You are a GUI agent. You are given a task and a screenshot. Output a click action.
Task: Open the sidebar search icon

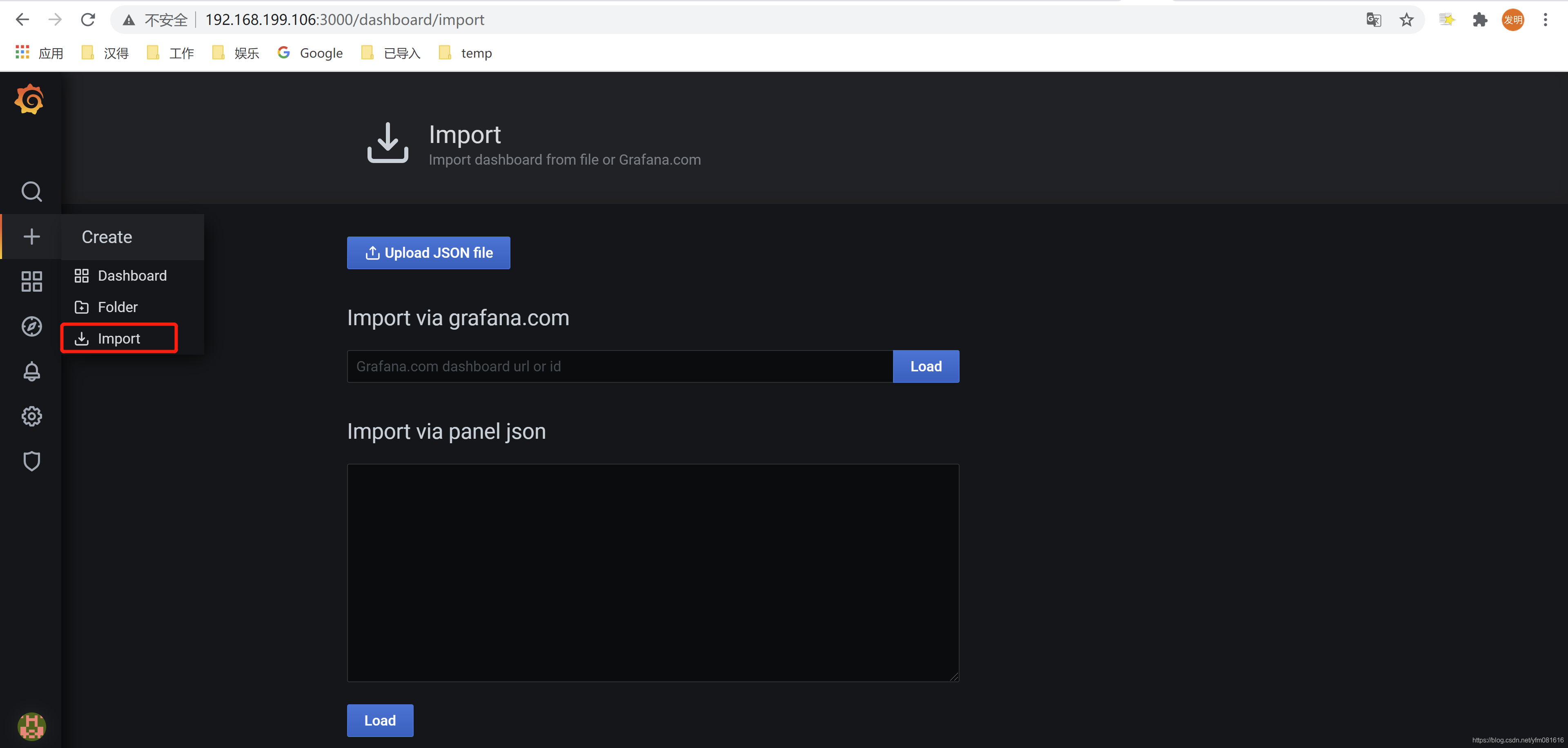32,191
